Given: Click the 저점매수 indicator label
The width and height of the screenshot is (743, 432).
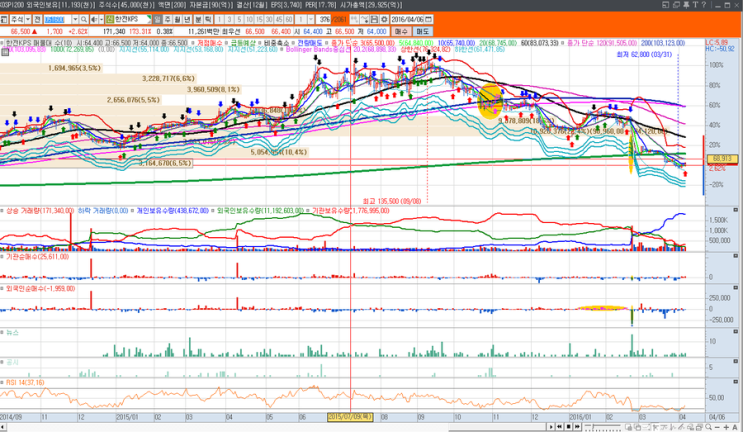Looking at the screenshot, I should coord(209,43).
